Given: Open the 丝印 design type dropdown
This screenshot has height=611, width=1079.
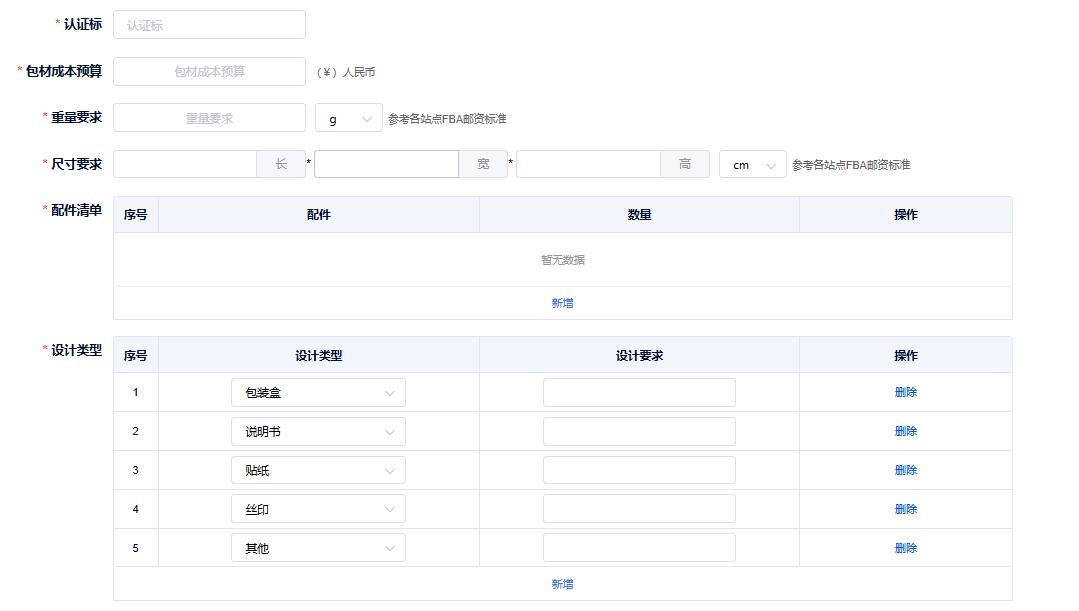Looking at the screenshot, I should (x=318, y=509).
